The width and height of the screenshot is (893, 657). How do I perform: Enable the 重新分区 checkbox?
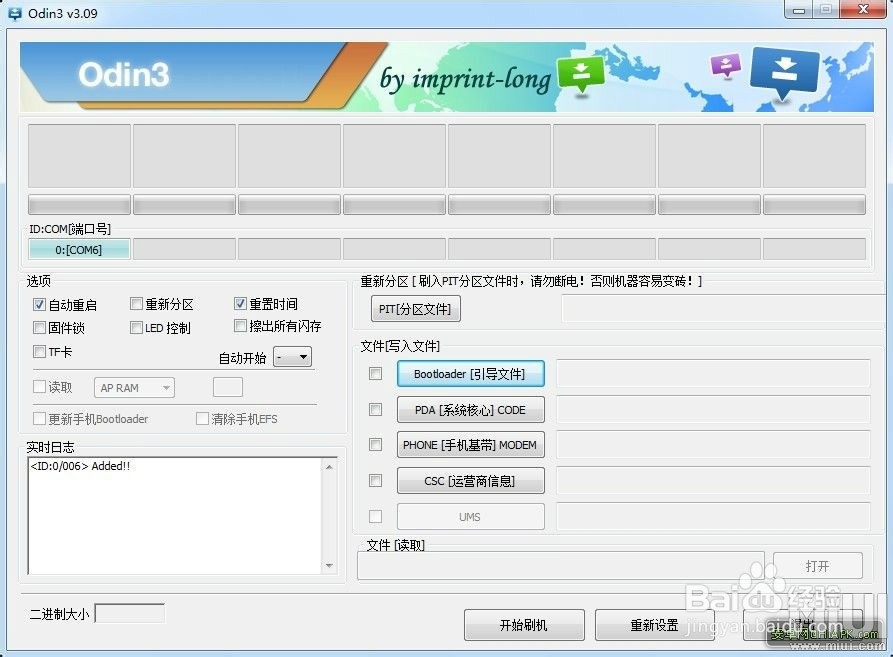(136, 303)
